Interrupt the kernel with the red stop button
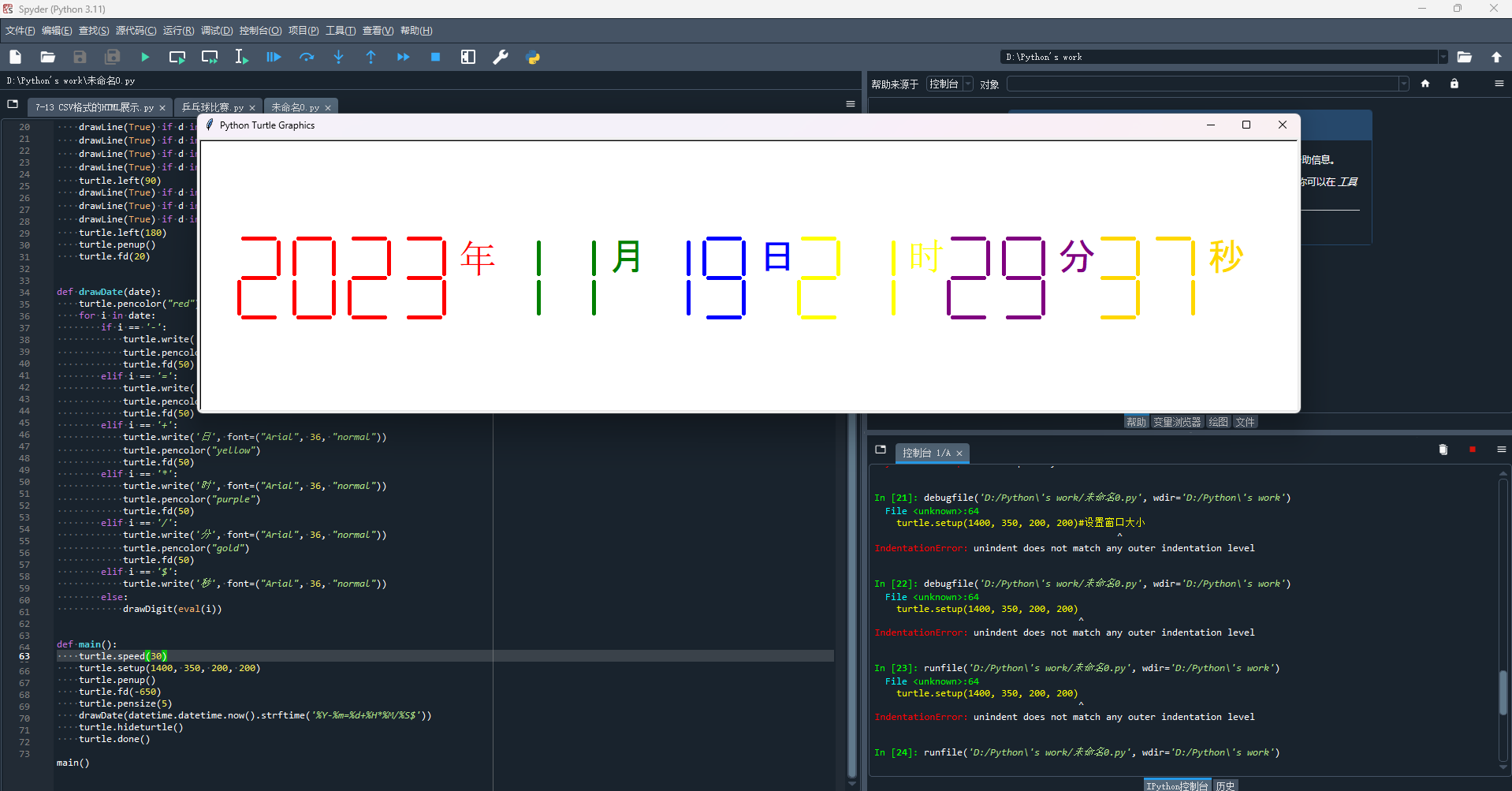This screenshot has width=1512, height=791. pyautogui.click(x=1473, y=450)
